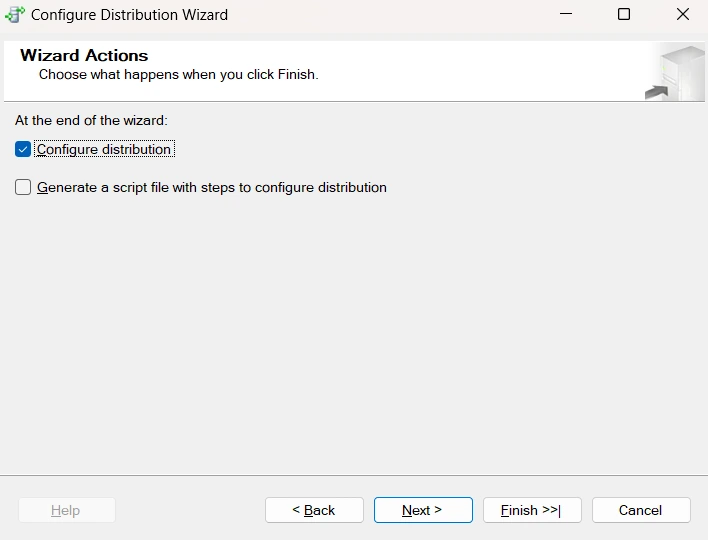The width and height of the screenshot is (708, 540).
Task: Click the Wizard Actions heading
Action: tap(84, 56)
